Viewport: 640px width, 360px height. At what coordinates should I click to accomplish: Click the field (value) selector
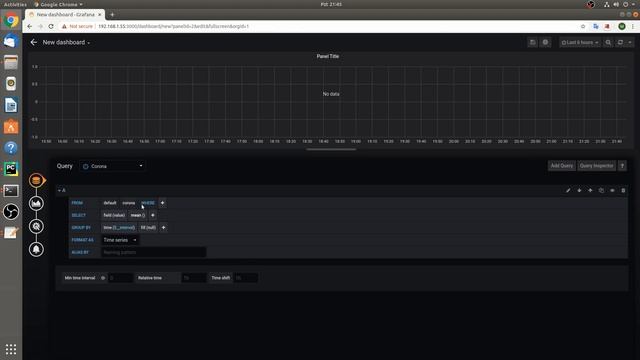(x=114, y=215)
